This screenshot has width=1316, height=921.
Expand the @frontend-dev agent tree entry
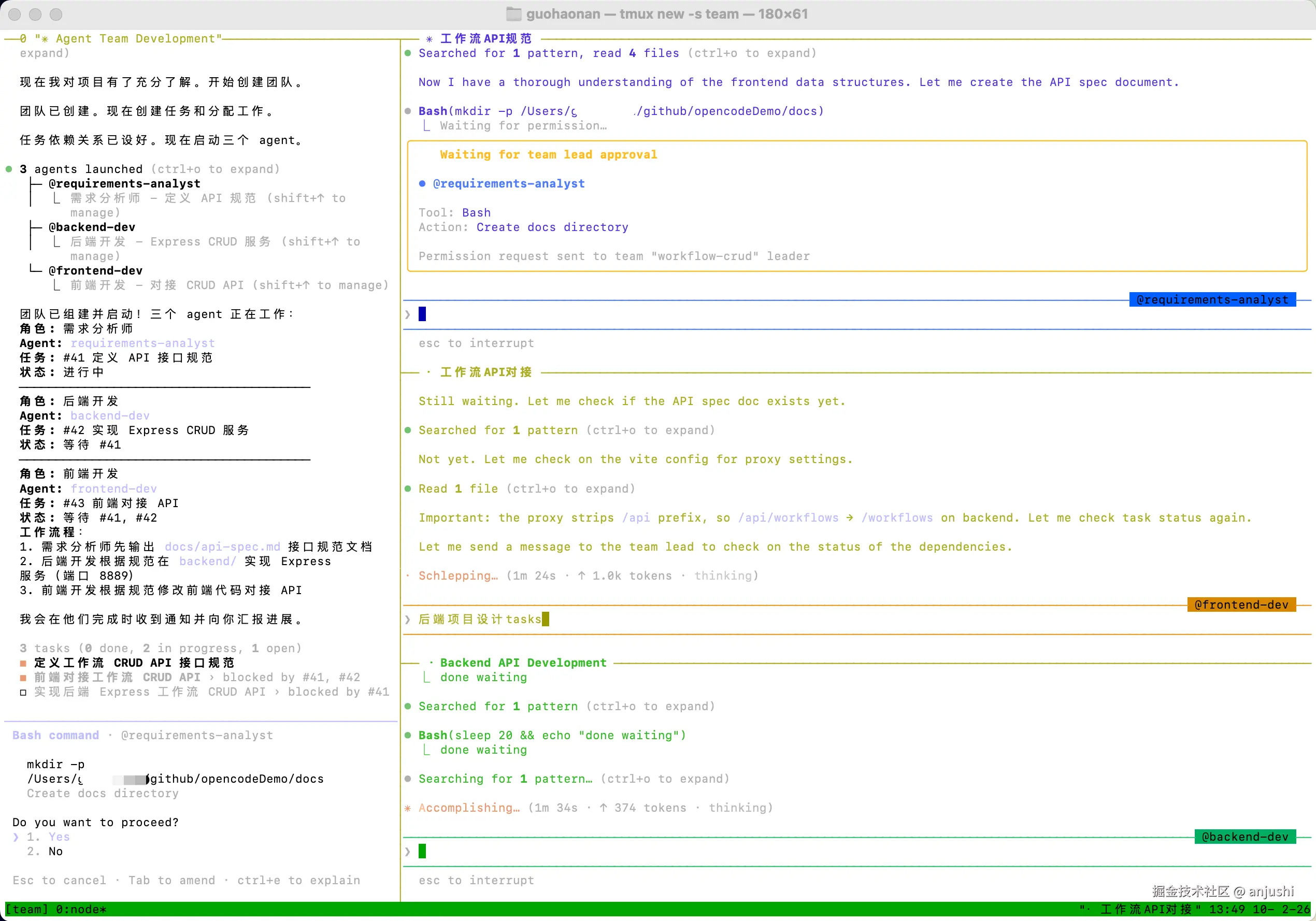[95, 270]
